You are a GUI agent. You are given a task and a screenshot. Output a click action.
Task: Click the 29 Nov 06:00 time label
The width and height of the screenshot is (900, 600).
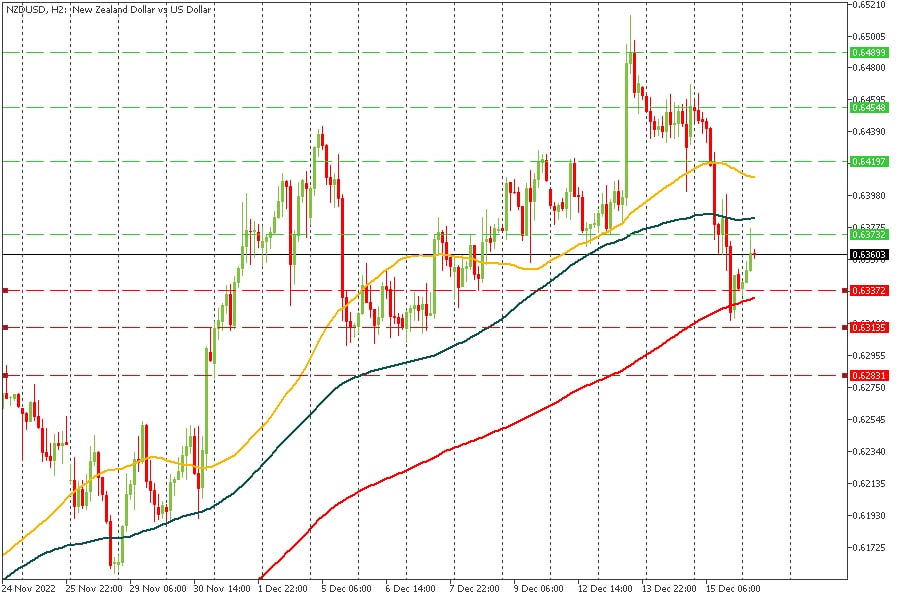point(158,589)
